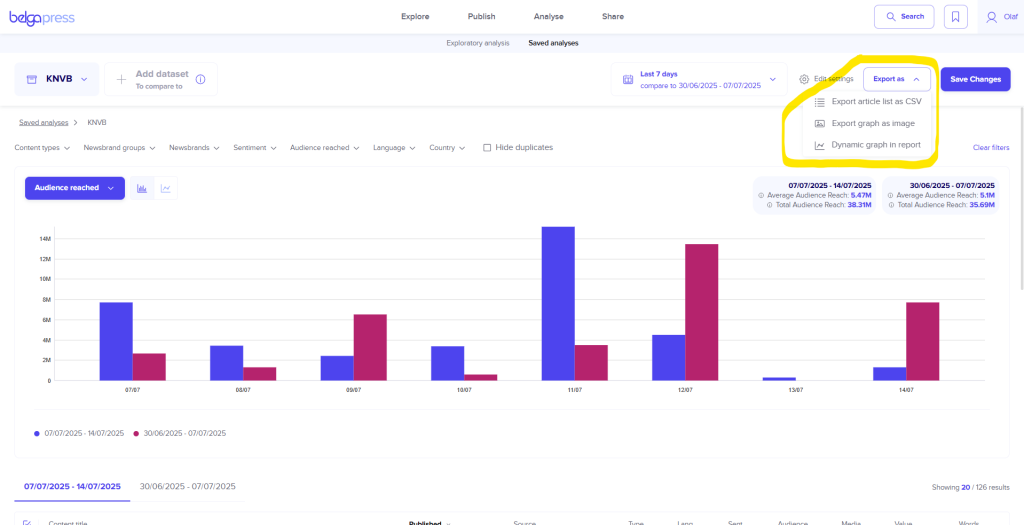Click the info icon beside Add dataset
Viewport: 1024px width, 525px height.
pos(200,80)
